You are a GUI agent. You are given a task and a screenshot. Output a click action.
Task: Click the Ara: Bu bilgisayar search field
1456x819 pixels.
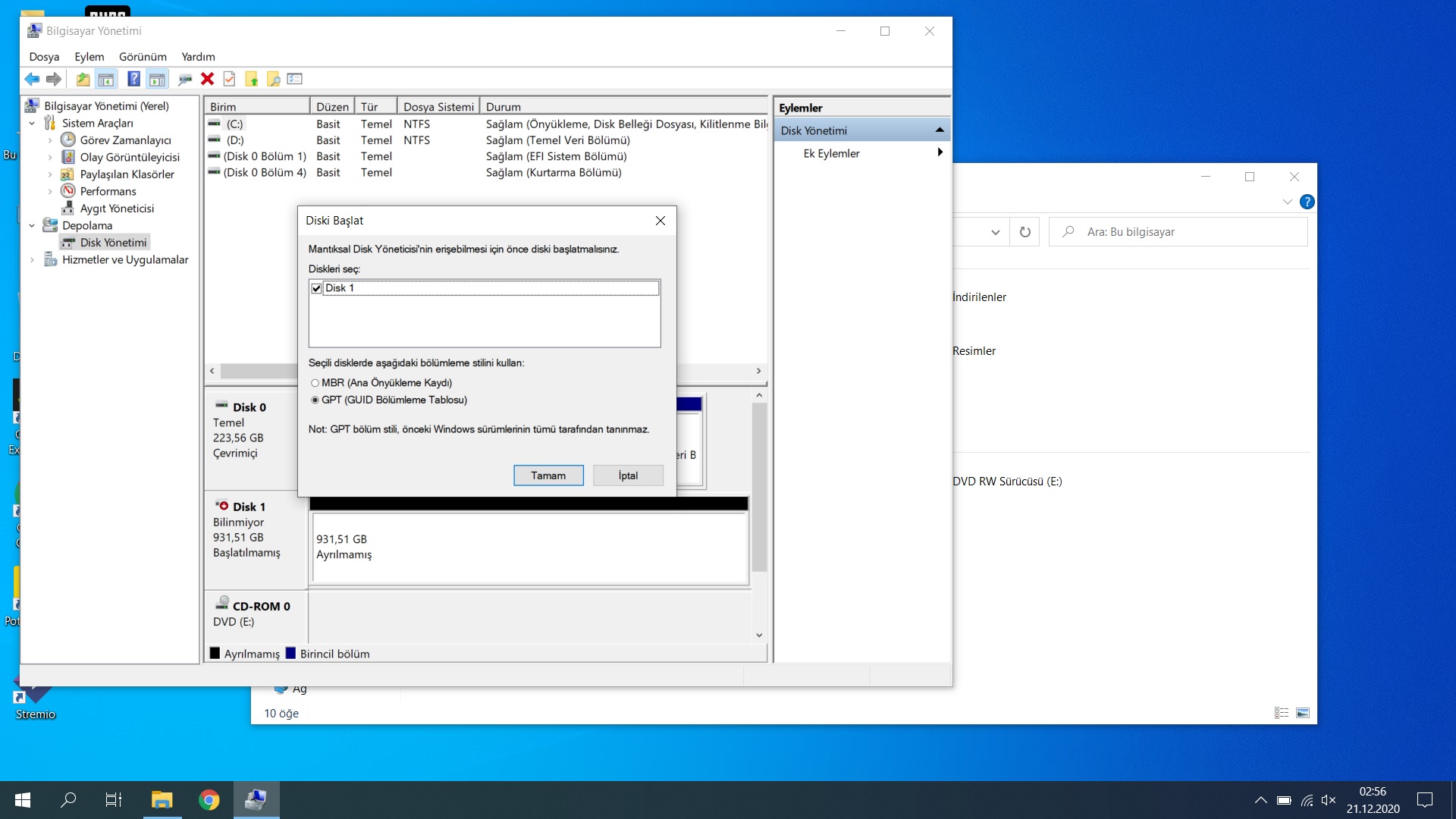point(1178,232)
